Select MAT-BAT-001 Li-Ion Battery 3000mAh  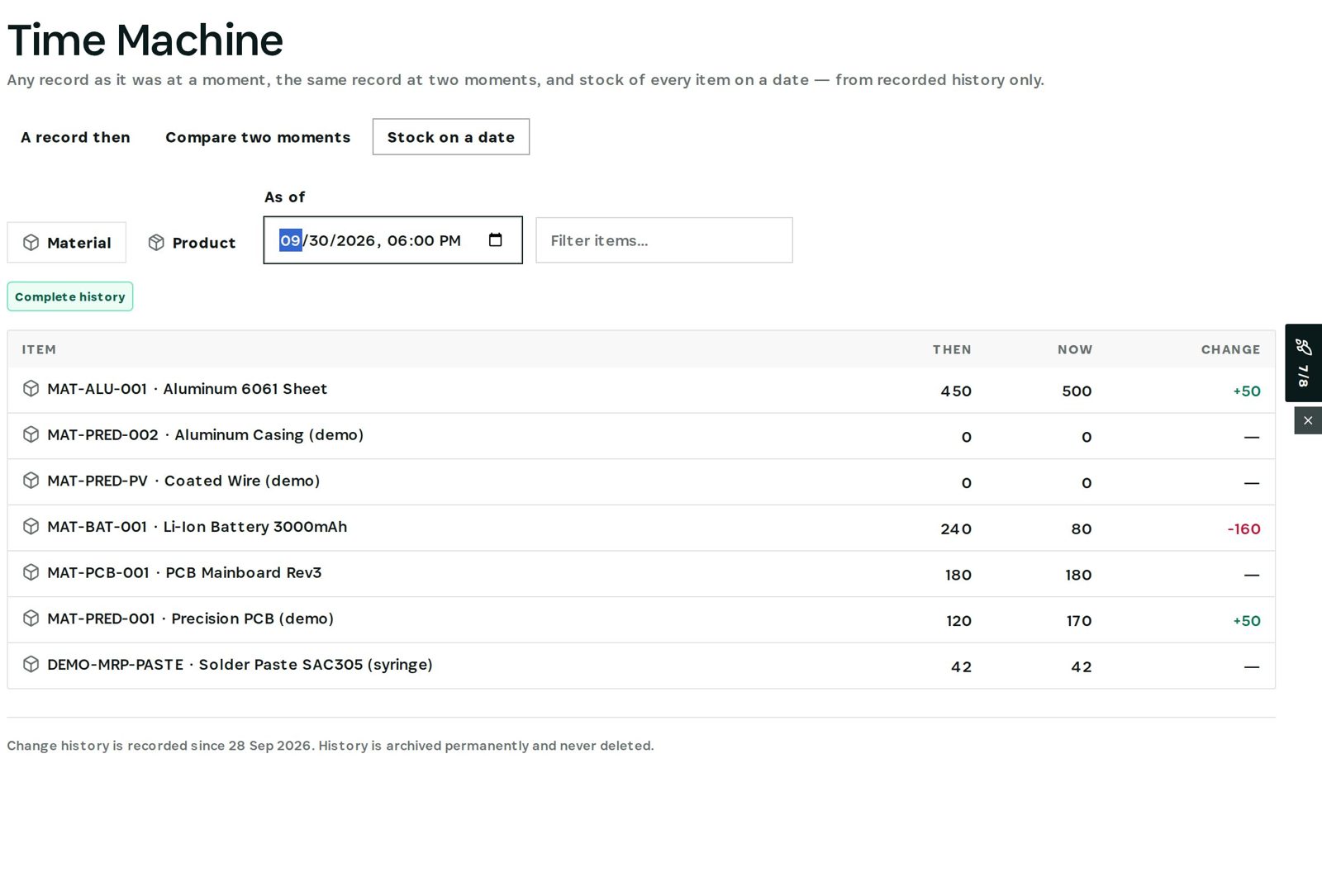641,528
